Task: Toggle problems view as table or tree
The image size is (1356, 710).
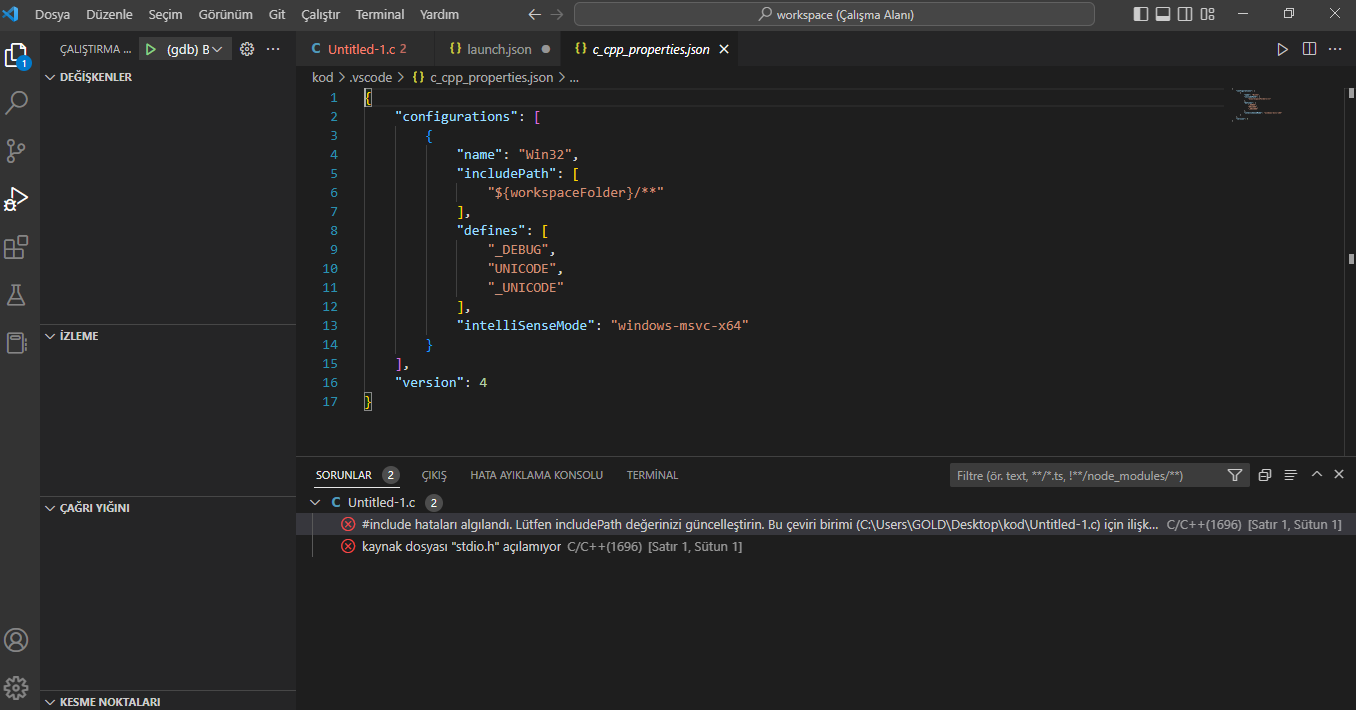Action: [x=1291, y=475]
